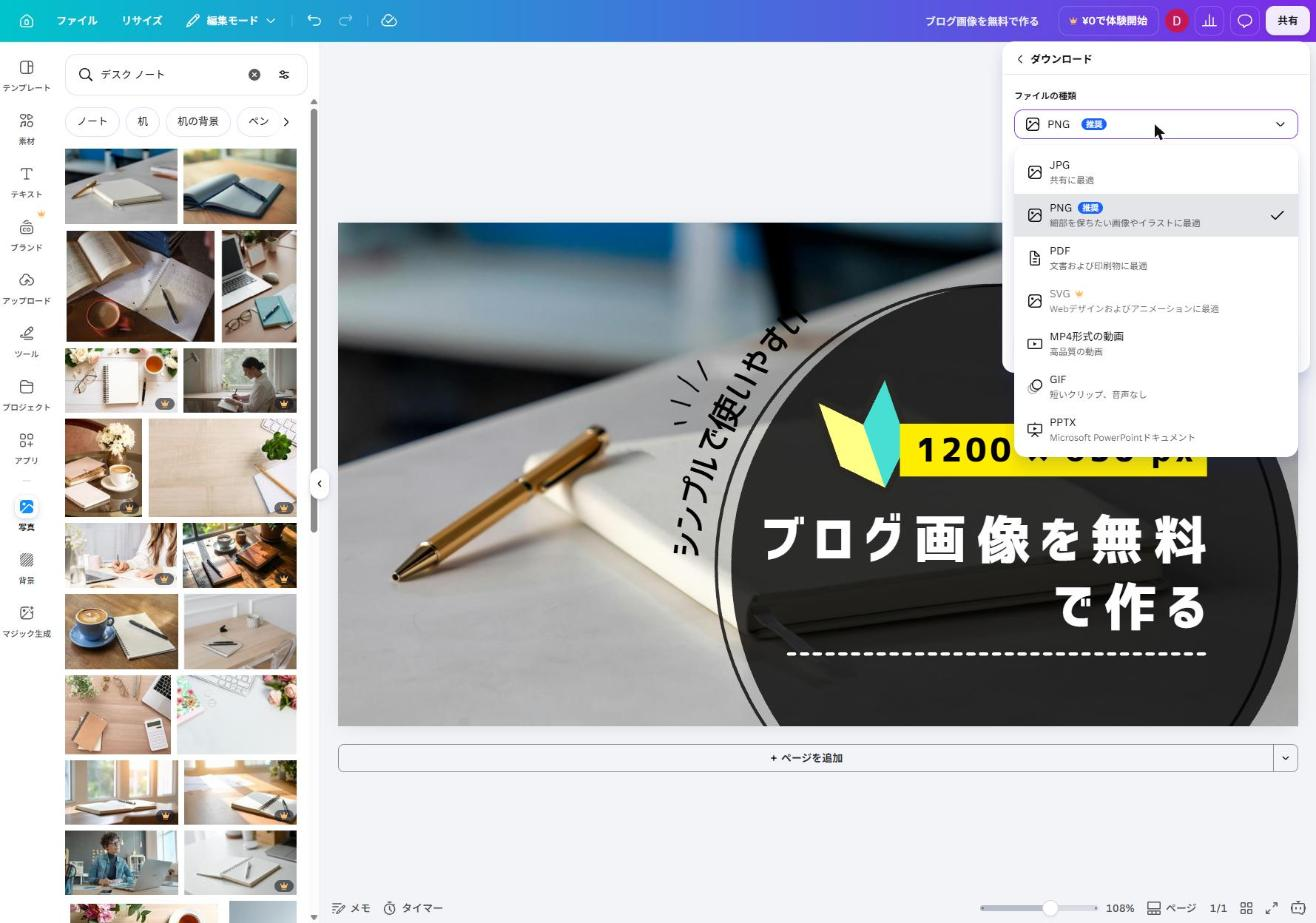1316x923 pixels.
Task: Open the アップロード uploads panel
Action: (x=26, y=288)
